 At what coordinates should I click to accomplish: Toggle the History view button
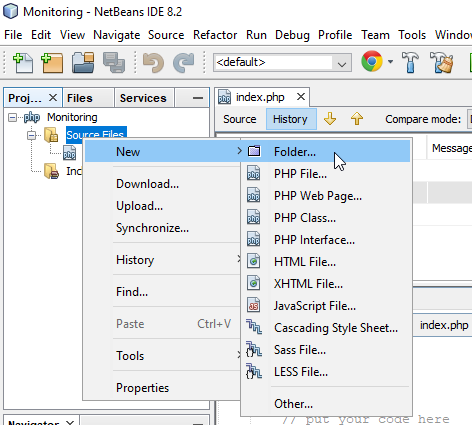pyautogui.click(x=290, y=119)
